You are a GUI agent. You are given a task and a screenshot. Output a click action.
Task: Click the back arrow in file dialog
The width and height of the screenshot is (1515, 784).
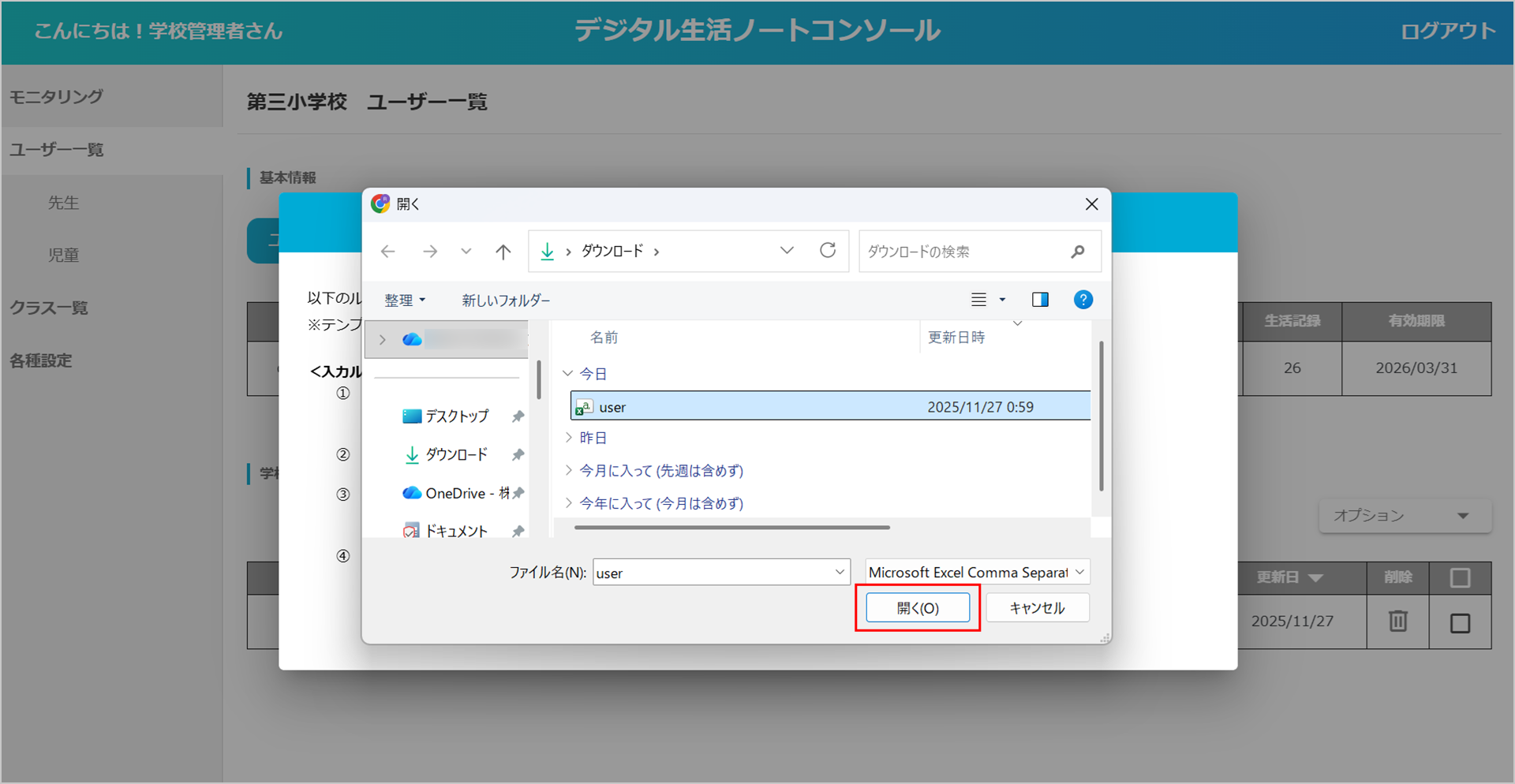387,252
